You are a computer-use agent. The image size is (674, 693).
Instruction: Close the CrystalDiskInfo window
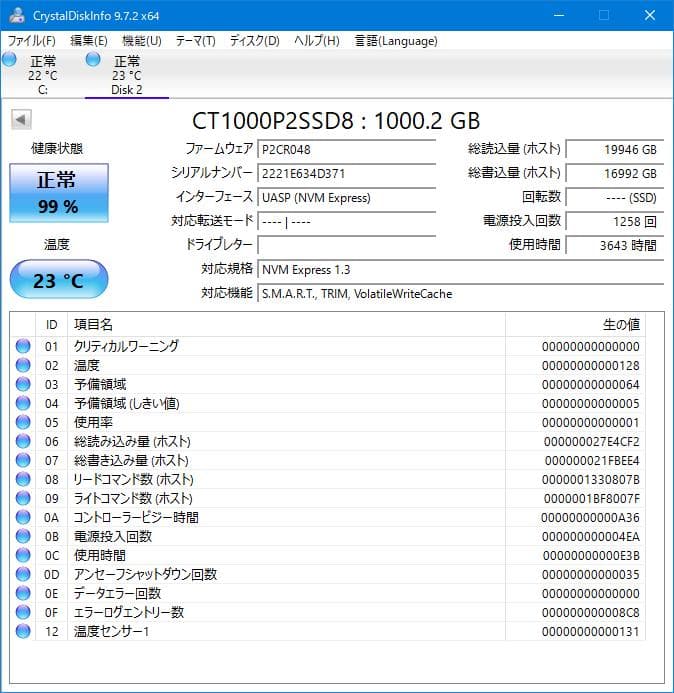coord(650,15)
